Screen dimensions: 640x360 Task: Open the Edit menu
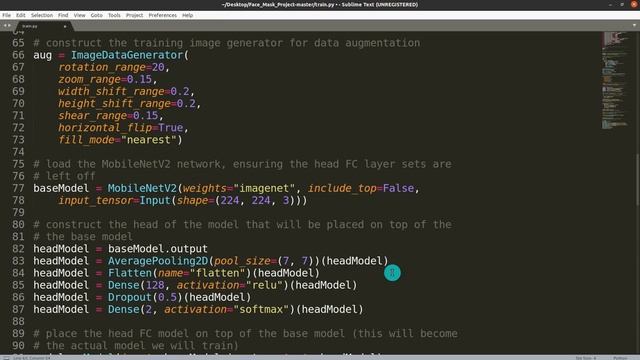click(21, 15)
